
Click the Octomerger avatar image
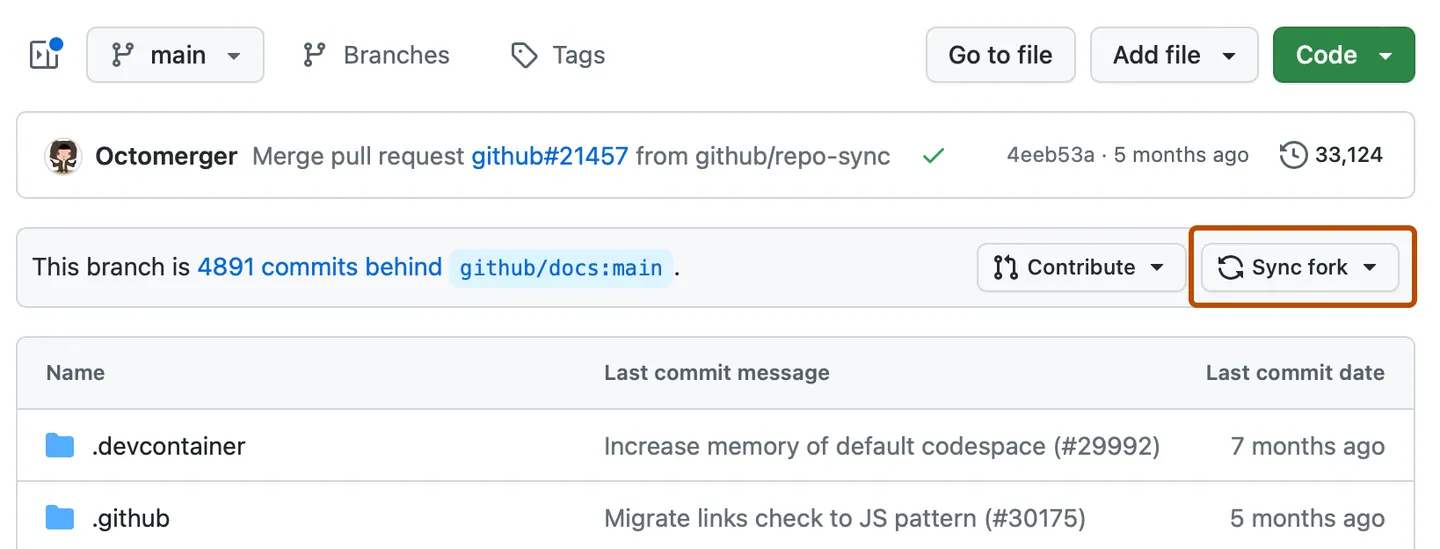pos(63,156)
